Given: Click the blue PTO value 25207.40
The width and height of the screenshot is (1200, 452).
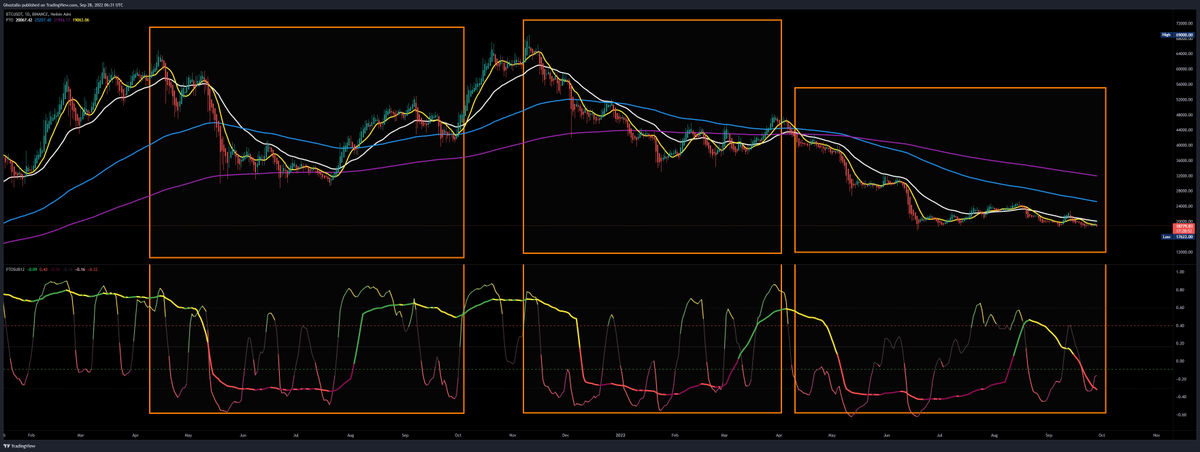Looking at the screenshot, I should click(43, 20).
